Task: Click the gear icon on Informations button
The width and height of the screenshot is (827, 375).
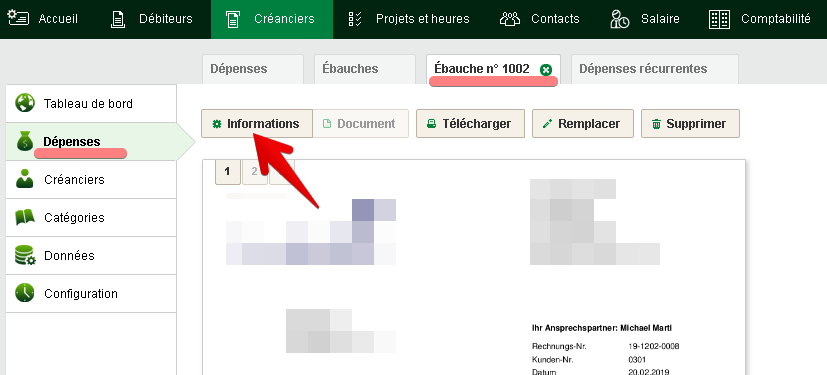Action: click(x=217, y=124)
